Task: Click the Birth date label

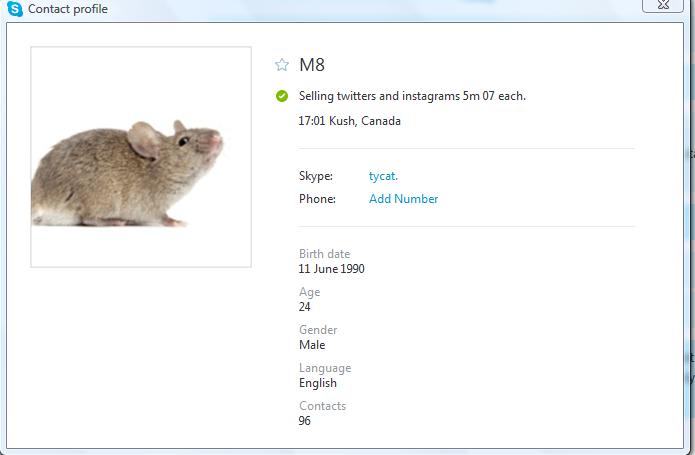Action: click(324, 253)
